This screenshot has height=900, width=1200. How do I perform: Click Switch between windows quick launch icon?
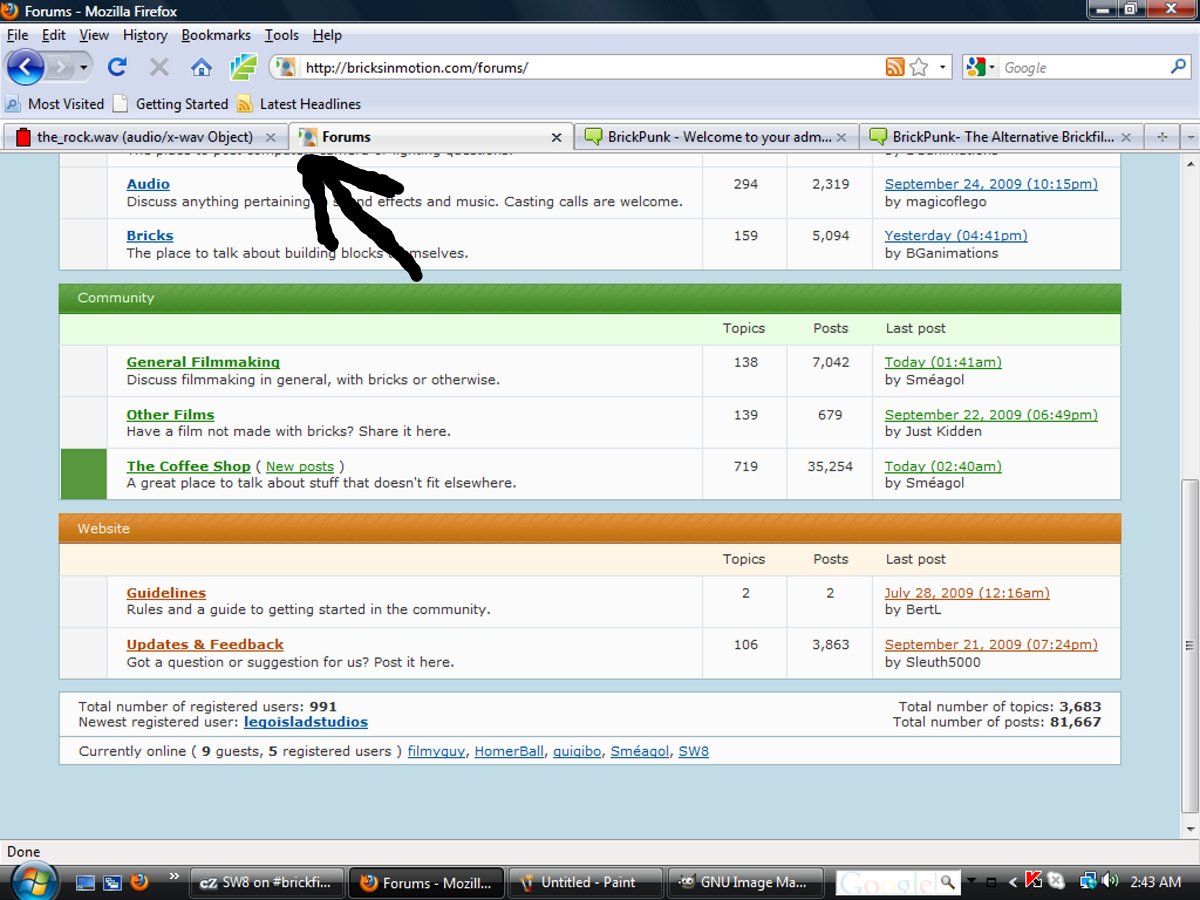[113, 883]
